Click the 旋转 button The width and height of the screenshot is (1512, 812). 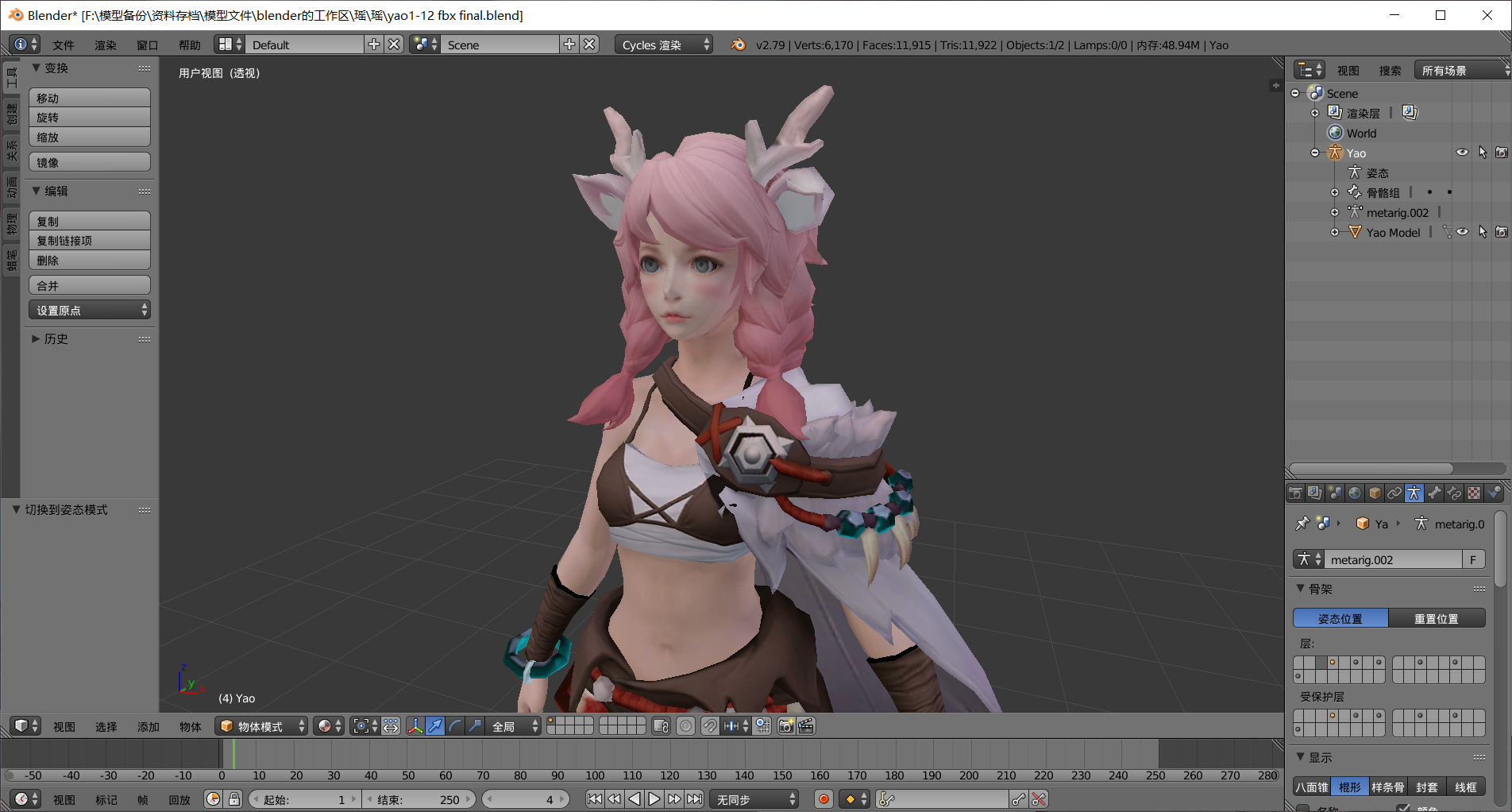[90, 117]
